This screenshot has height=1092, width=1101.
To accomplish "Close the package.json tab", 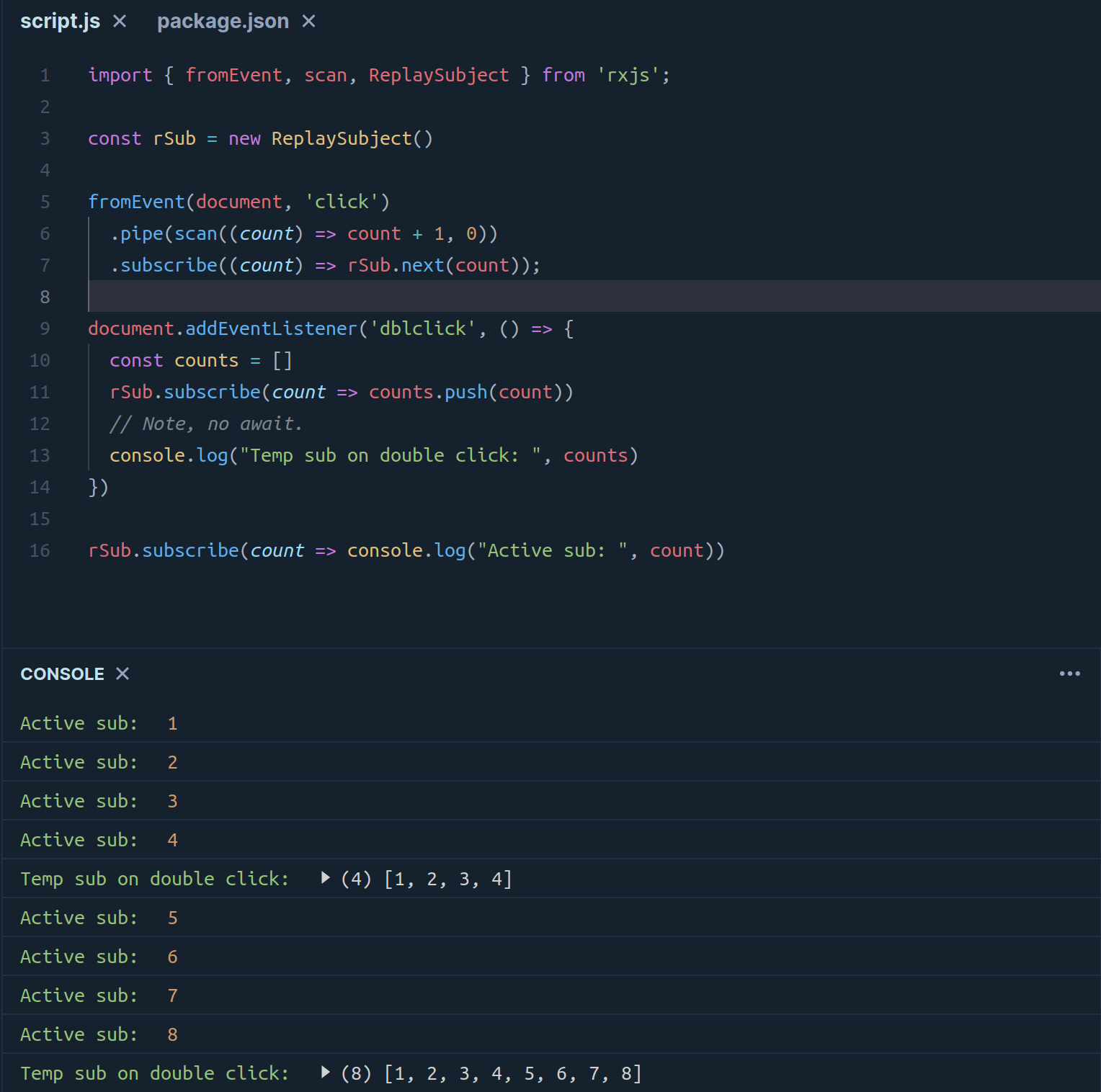I will click(x=309, y=21).
